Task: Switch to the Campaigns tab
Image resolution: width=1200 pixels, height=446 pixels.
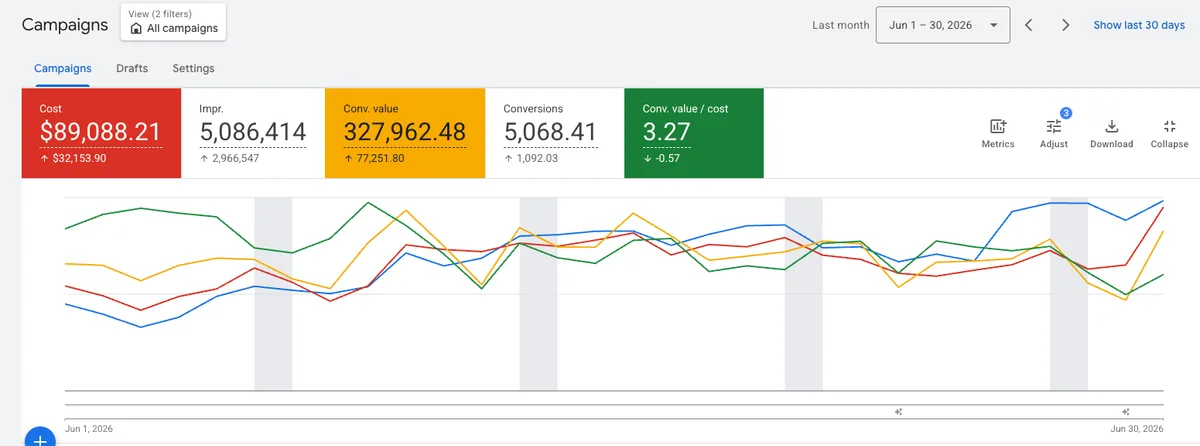Action: coord(63,68)
